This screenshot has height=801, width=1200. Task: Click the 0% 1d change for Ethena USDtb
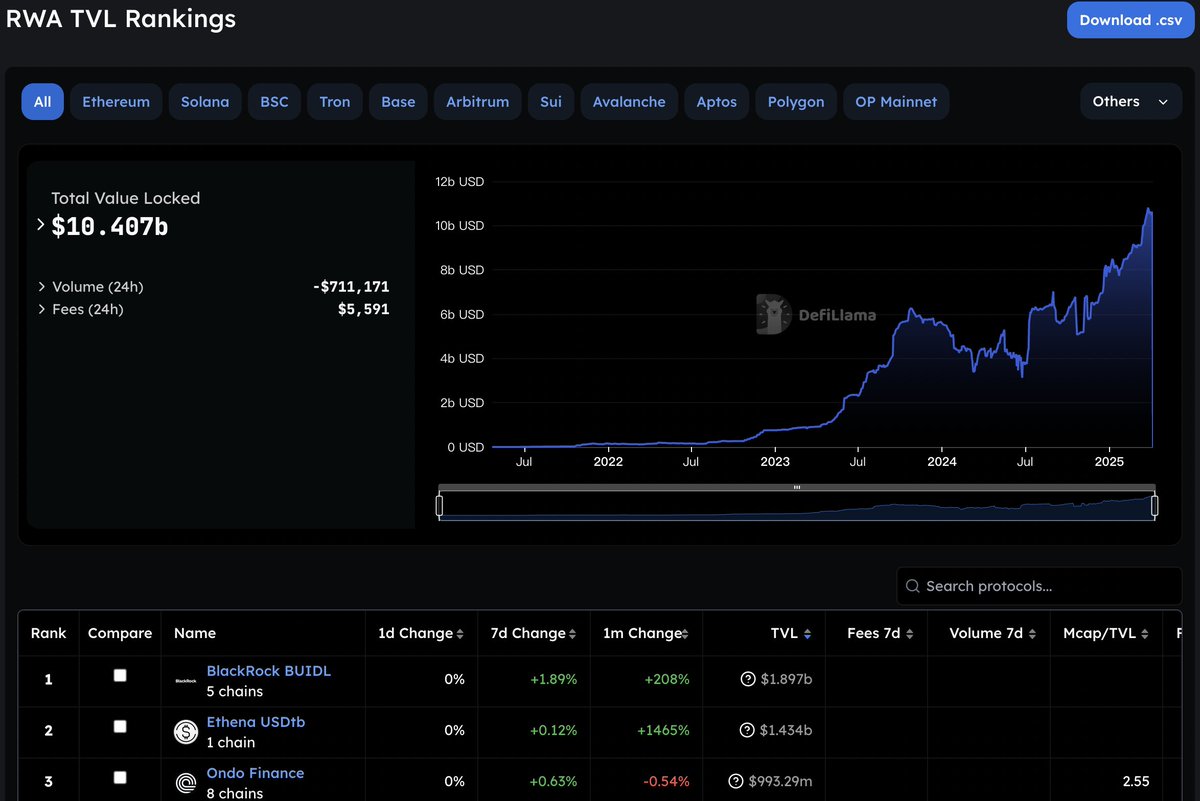coord(455,731)
